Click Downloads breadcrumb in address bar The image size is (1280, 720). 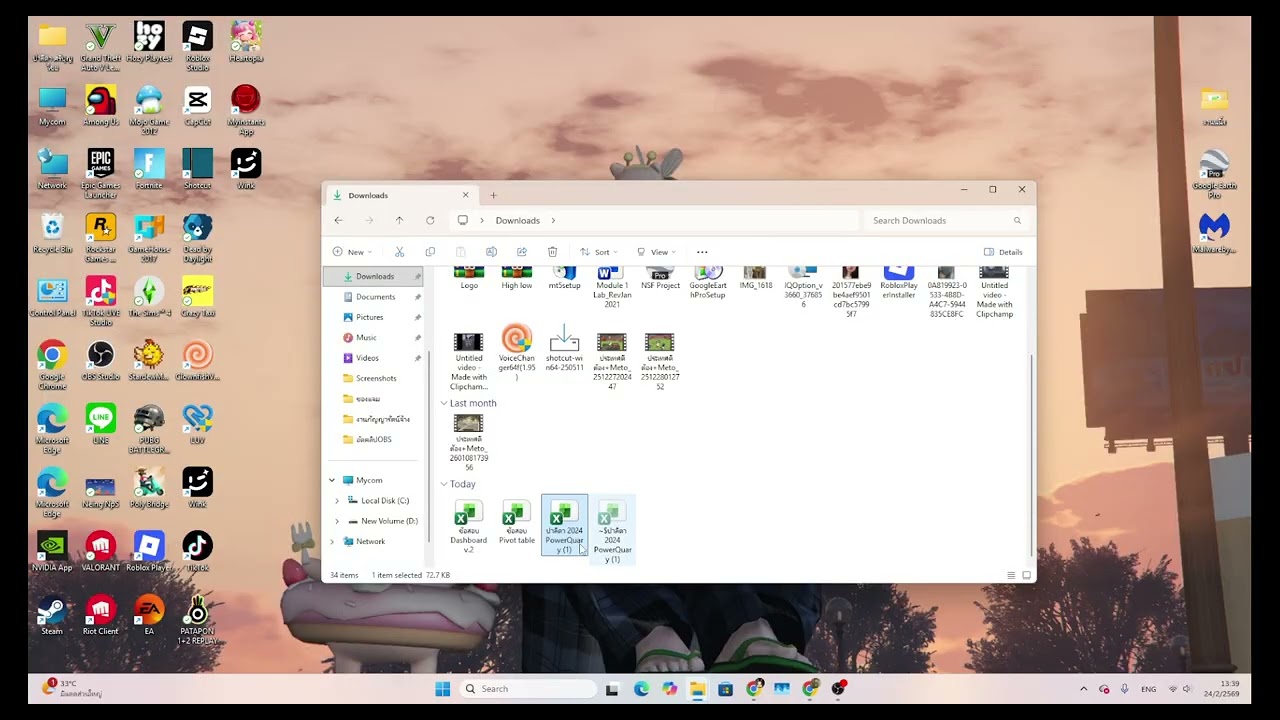tap(517, 220)
